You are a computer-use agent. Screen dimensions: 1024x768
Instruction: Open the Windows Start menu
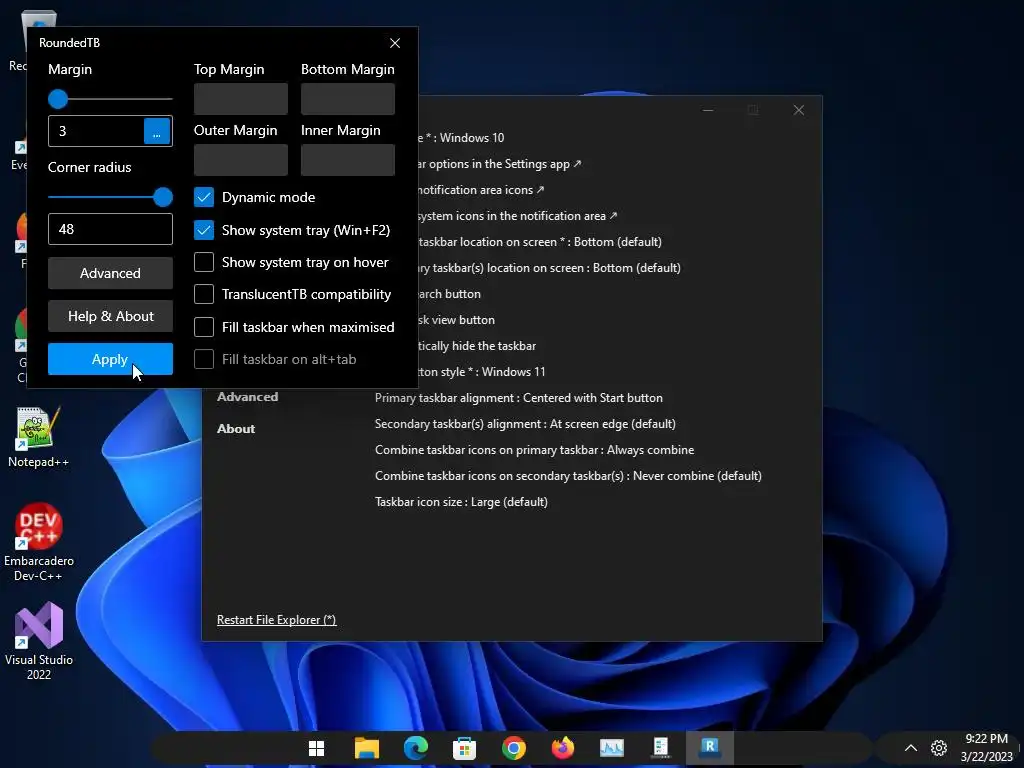click(x=317, y=748)
